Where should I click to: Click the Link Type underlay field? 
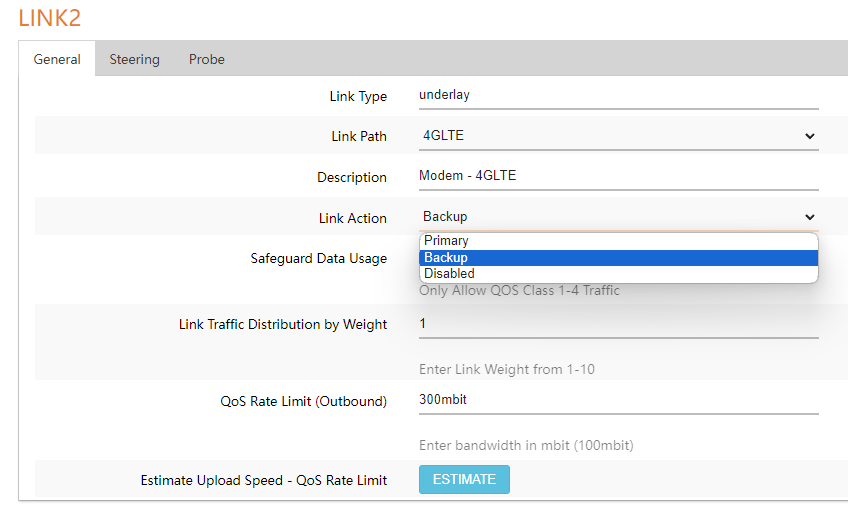(x=618, y=96)
